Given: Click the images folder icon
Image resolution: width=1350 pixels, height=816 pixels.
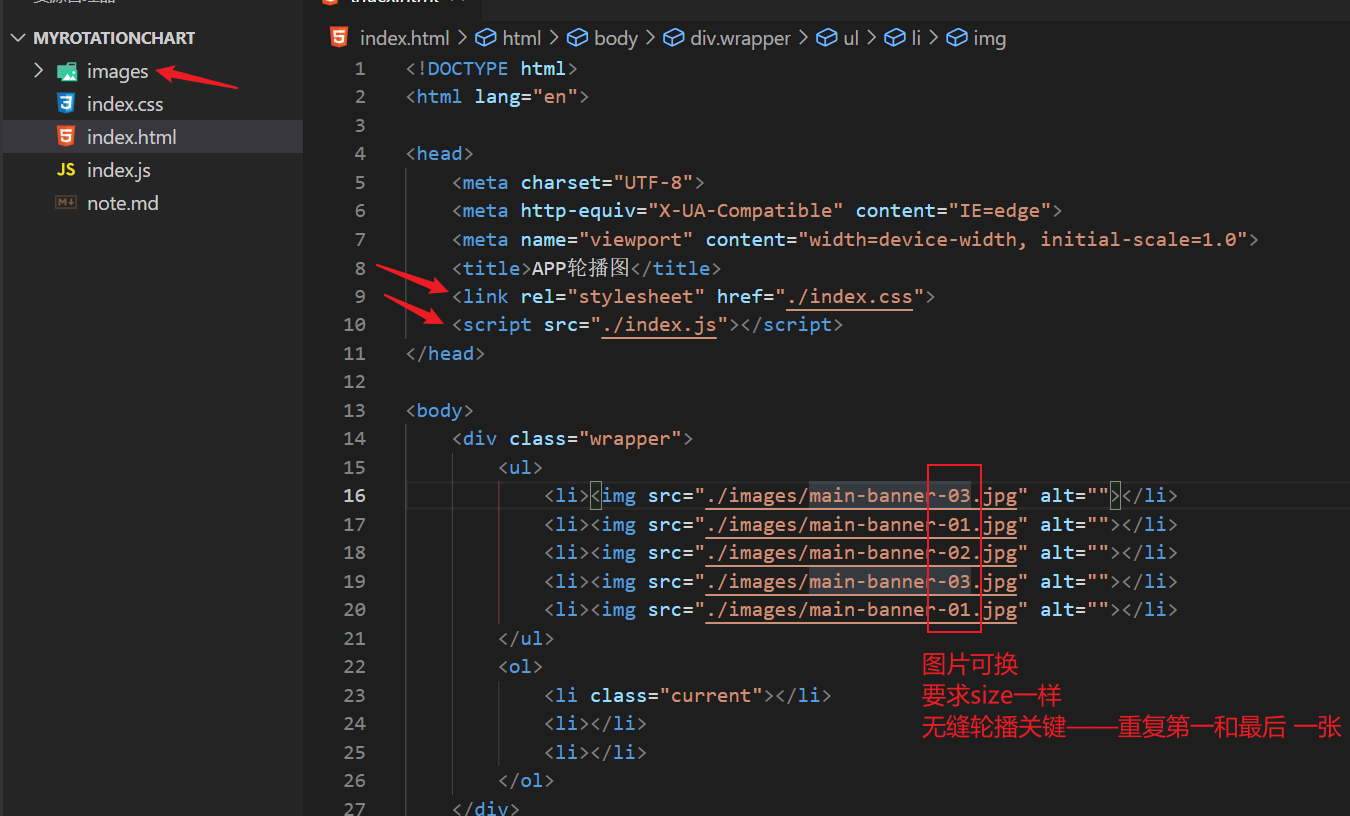Looking at the screenshot, I should [67, 71].
